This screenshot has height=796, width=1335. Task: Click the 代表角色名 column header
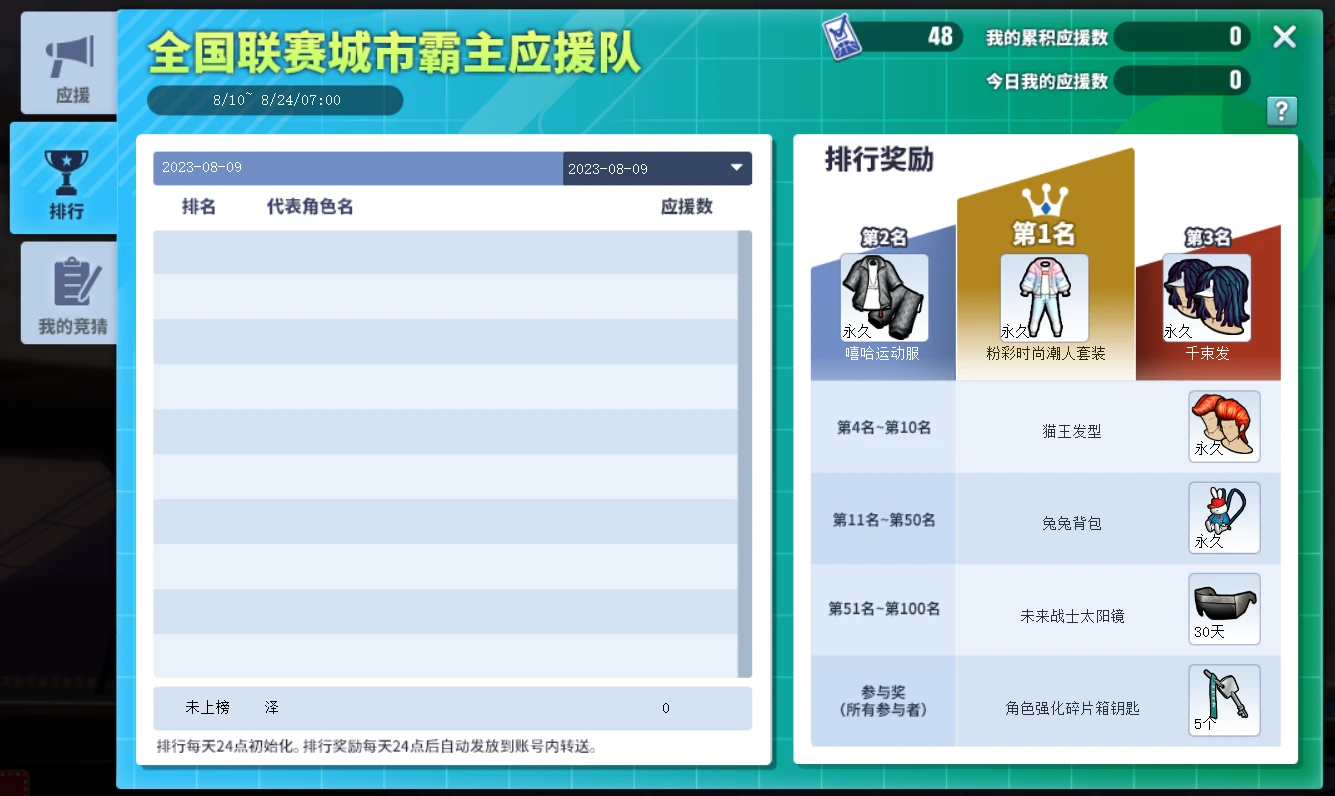coord(310,207)
